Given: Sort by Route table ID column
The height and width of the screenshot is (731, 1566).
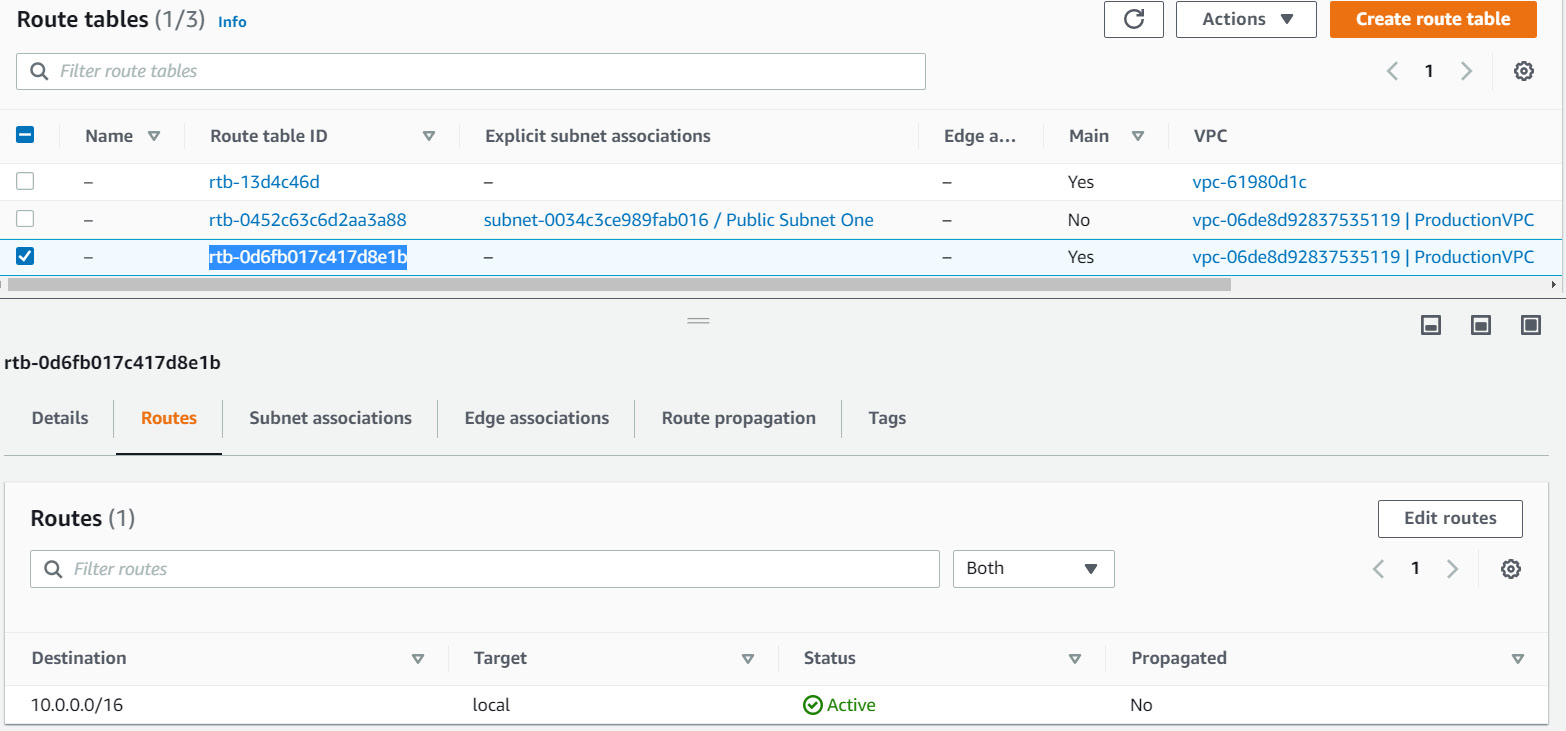Looking at the screenshot, I should point(429,136).
